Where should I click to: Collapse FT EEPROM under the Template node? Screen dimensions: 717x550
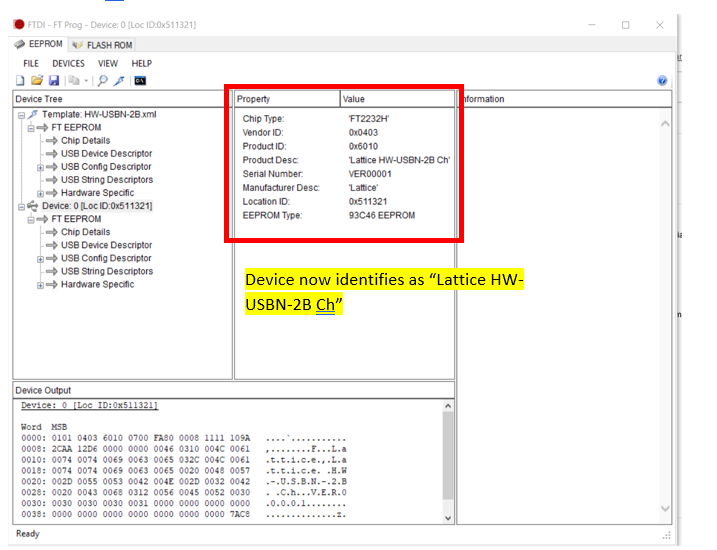click(x=31, y=128)
